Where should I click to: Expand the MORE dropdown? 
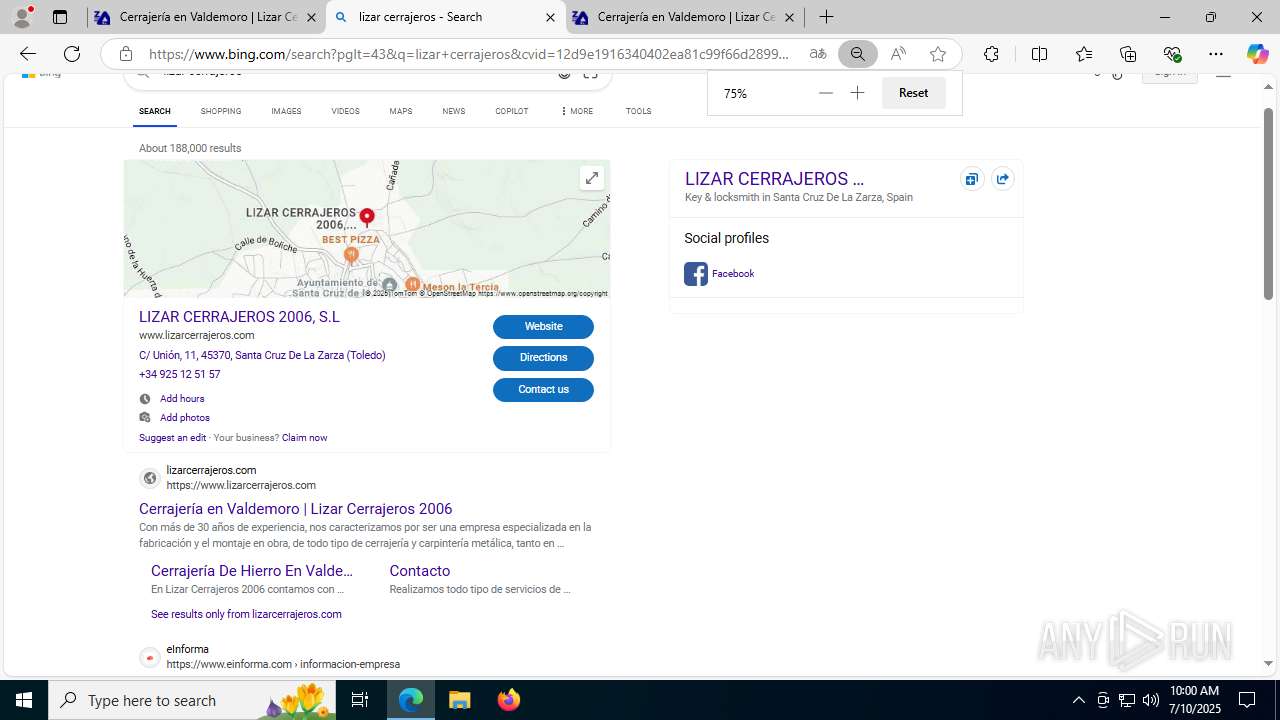(x=577, y=111)
